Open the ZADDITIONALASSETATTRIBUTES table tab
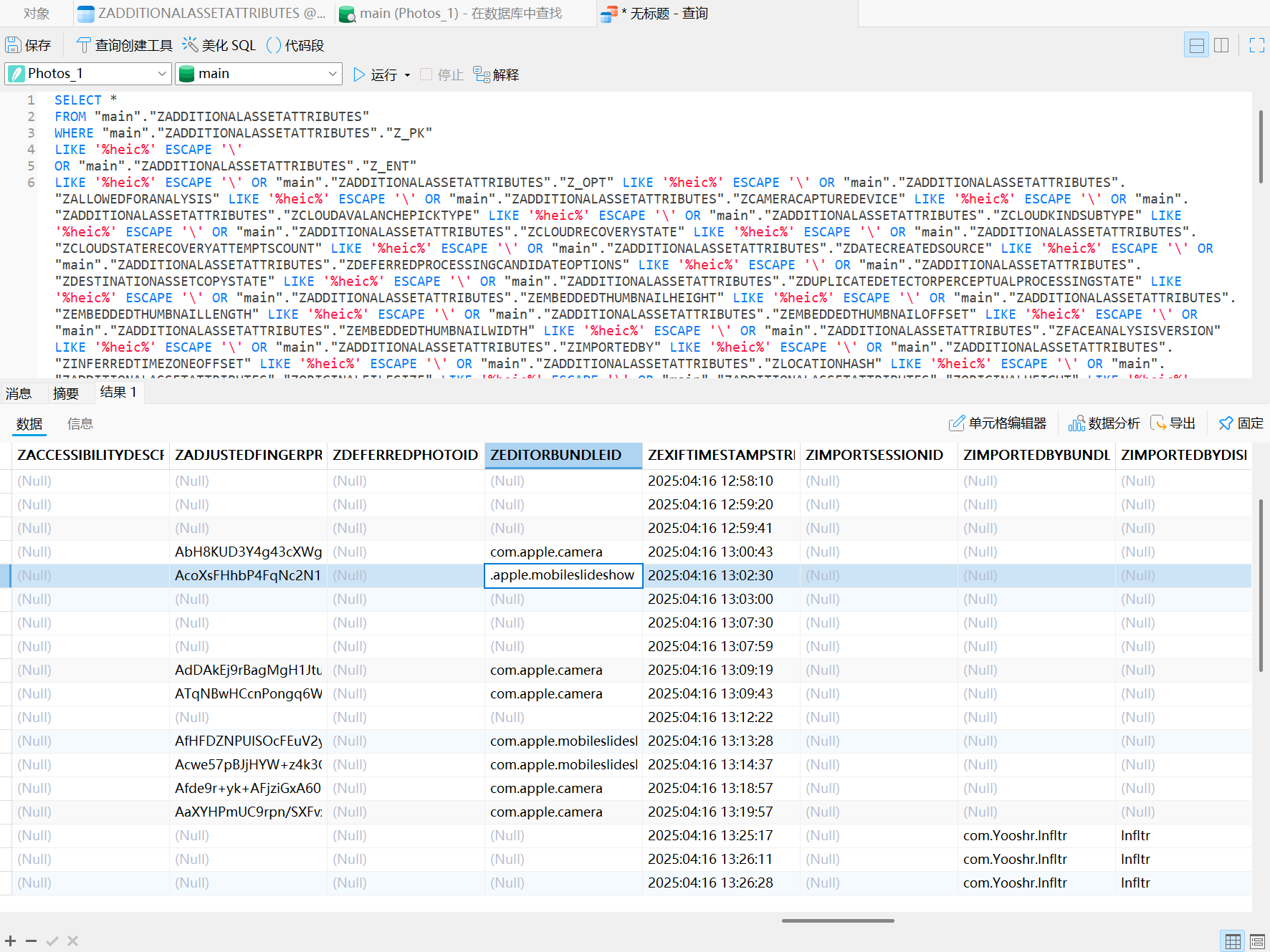Image resolution: width=1270 pixels, height=952 pixels. click(203, 14)
